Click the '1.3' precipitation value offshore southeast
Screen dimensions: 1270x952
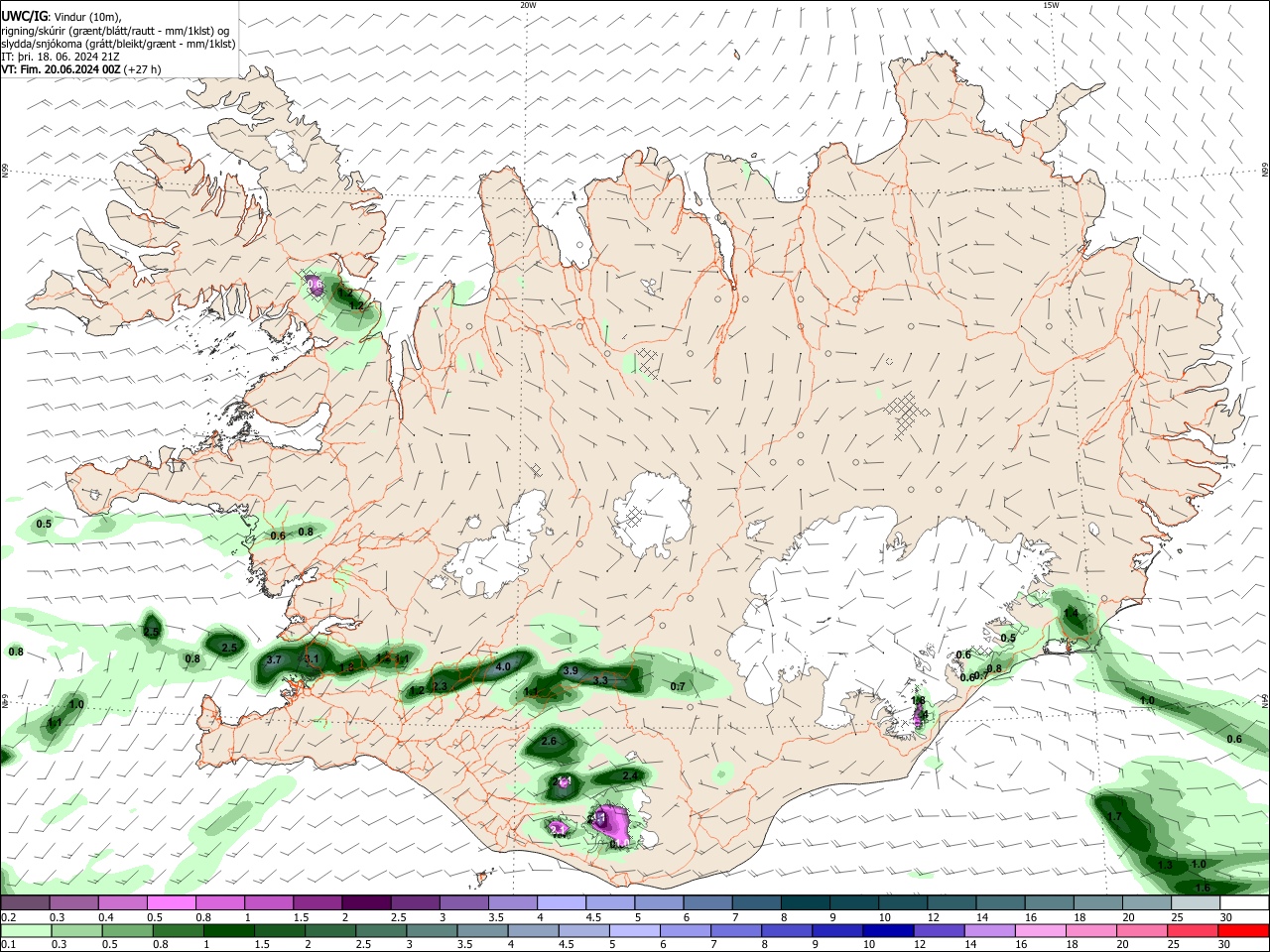[x=1165, y=865]
